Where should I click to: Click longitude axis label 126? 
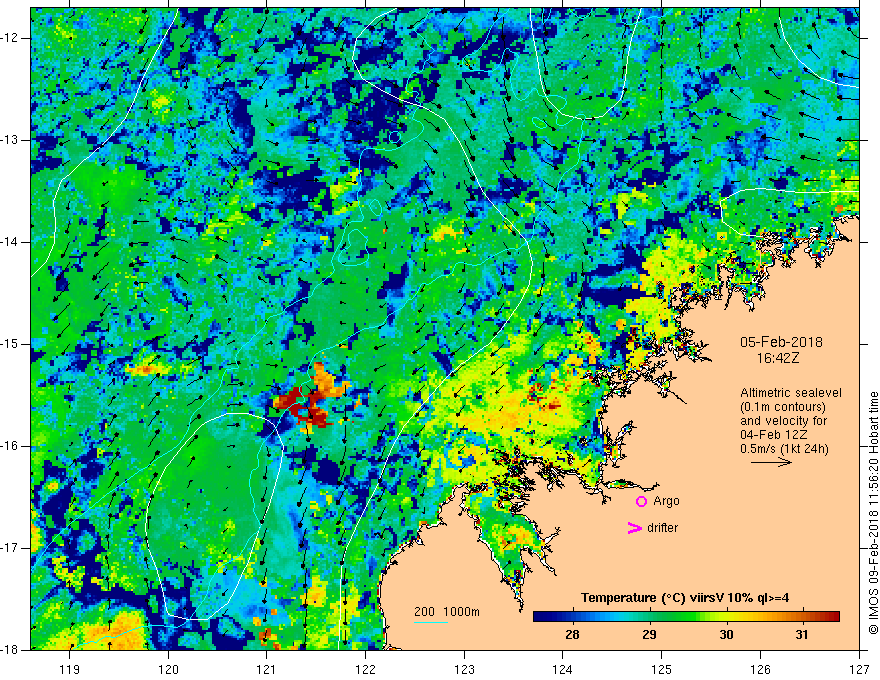(x=760, y=669)
